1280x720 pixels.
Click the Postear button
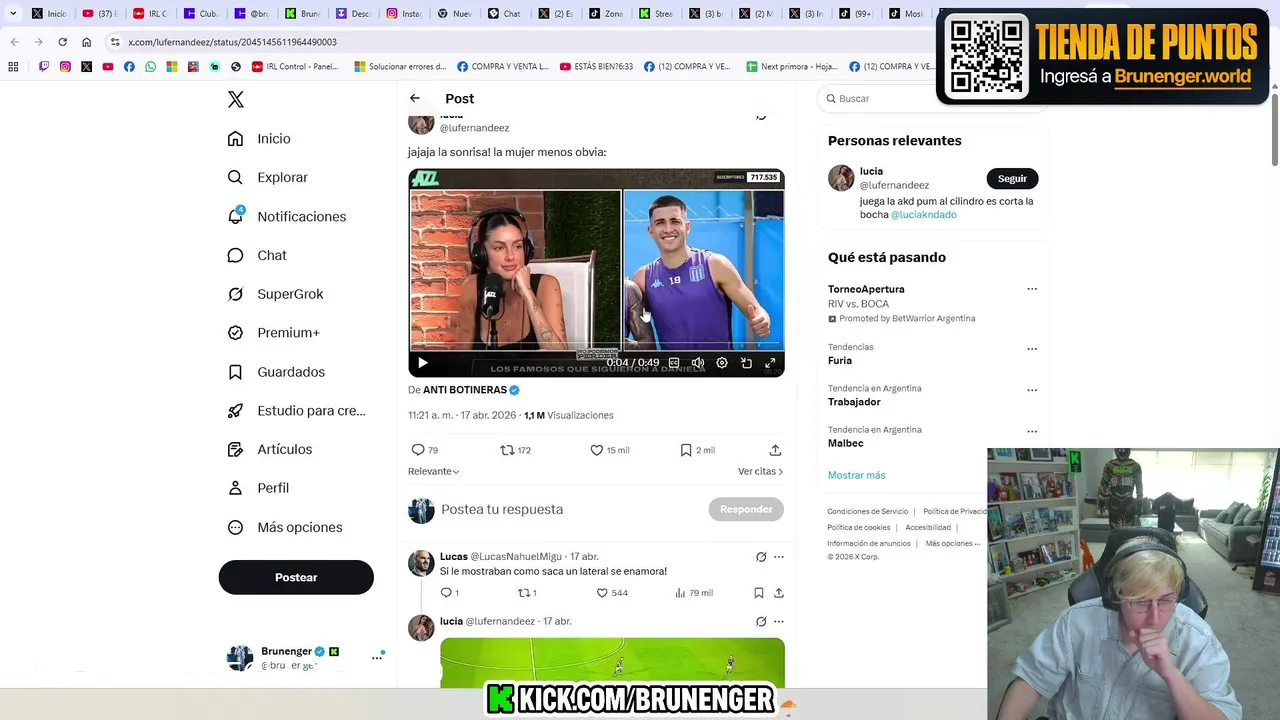point(296,577)
